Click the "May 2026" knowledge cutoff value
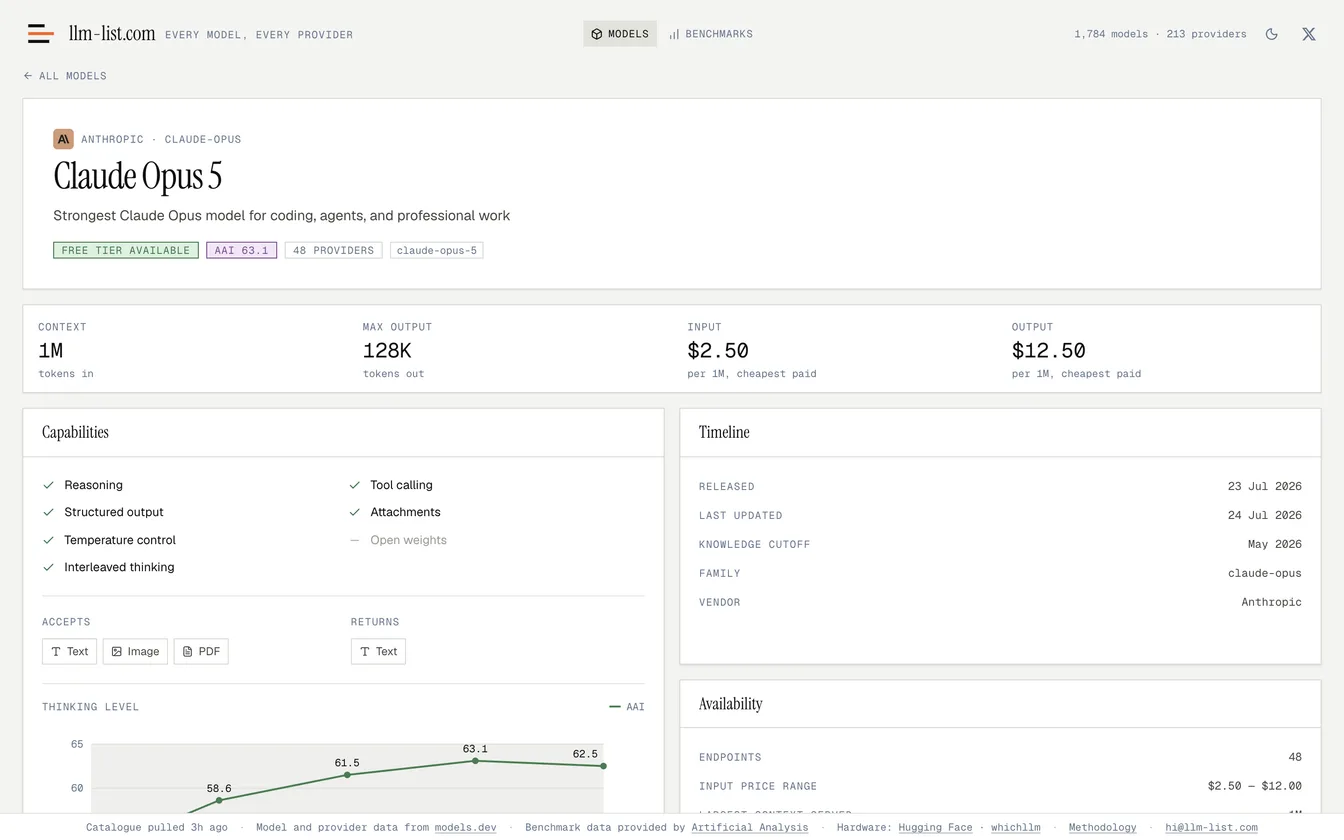This screenshot has width=1344, height=840. click(x=1275, y=545)
